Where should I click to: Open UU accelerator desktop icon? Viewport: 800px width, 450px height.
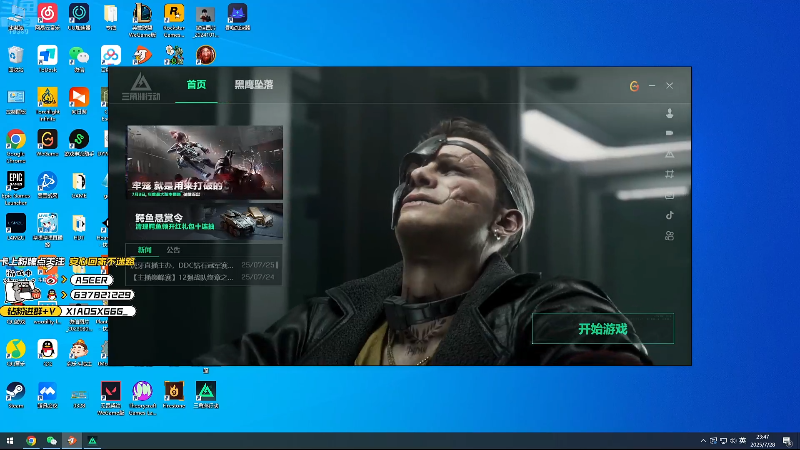click(x=79, y=17)
